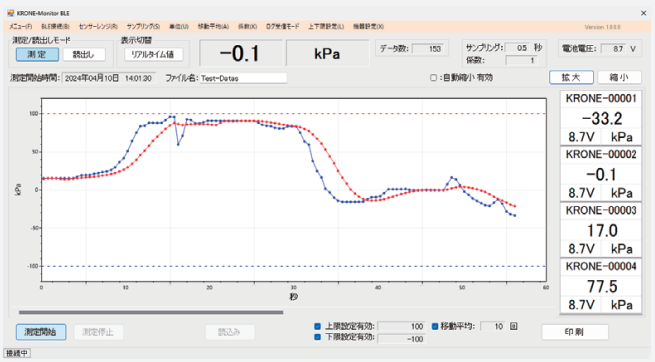Click the large -0.1 realtime value display

click(x=241, y=53)
